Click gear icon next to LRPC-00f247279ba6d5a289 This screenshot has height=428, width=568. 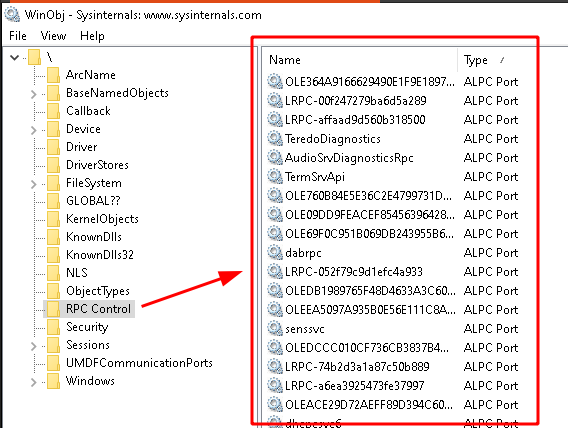click(x=275, y=101)
